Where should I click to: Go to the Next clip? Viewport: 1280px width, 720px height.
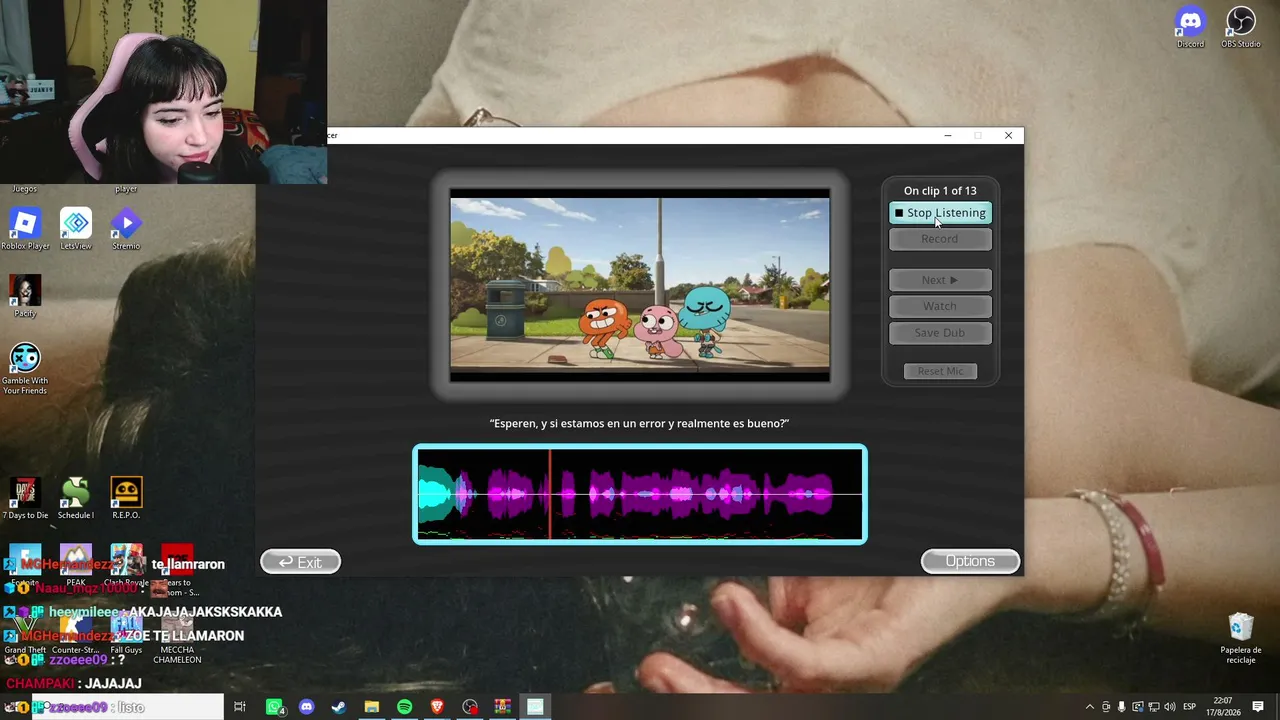pos(940,280)
